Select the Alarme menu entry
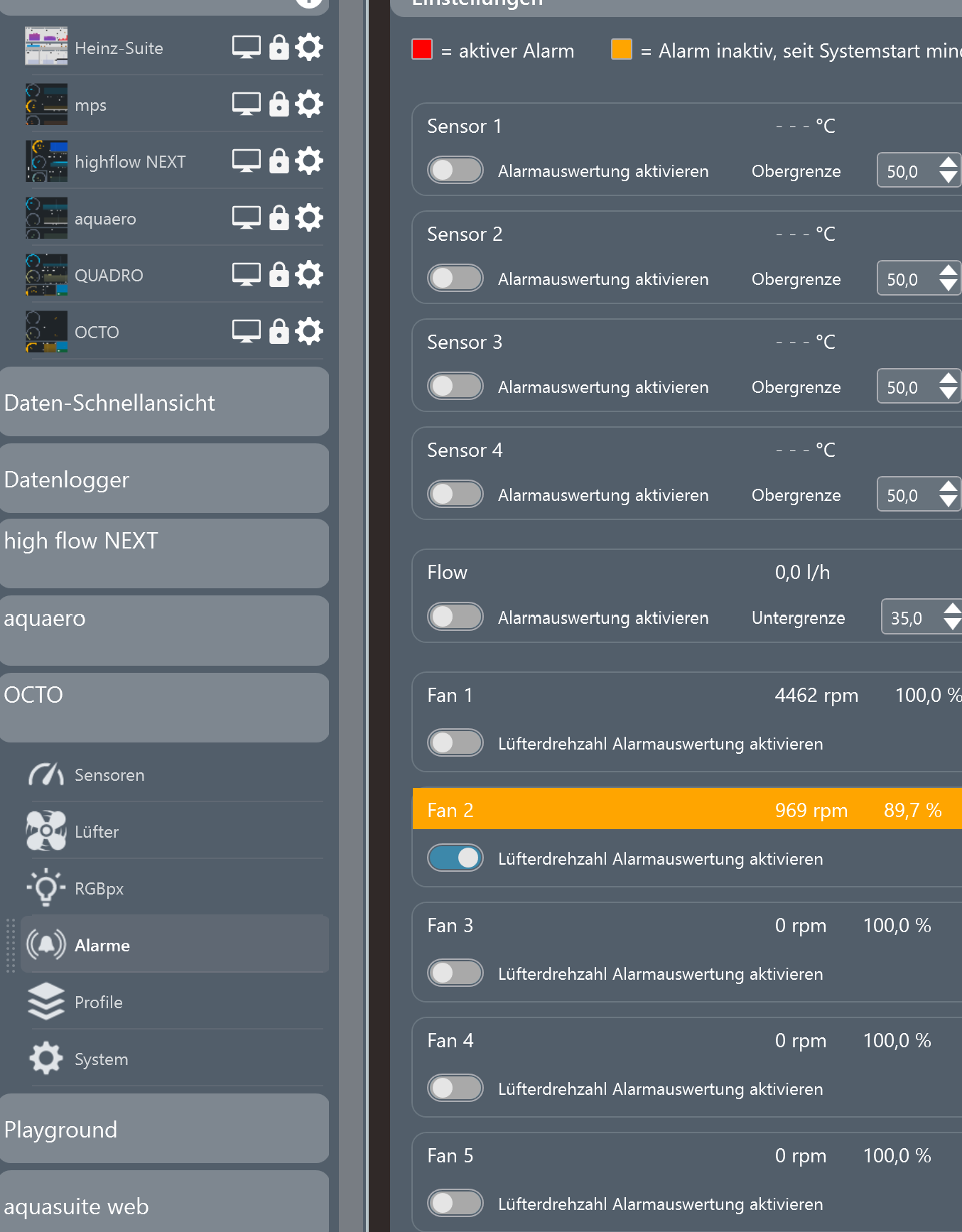Image resolution: width=962 pixels, height=1232 pixels. 102,945
